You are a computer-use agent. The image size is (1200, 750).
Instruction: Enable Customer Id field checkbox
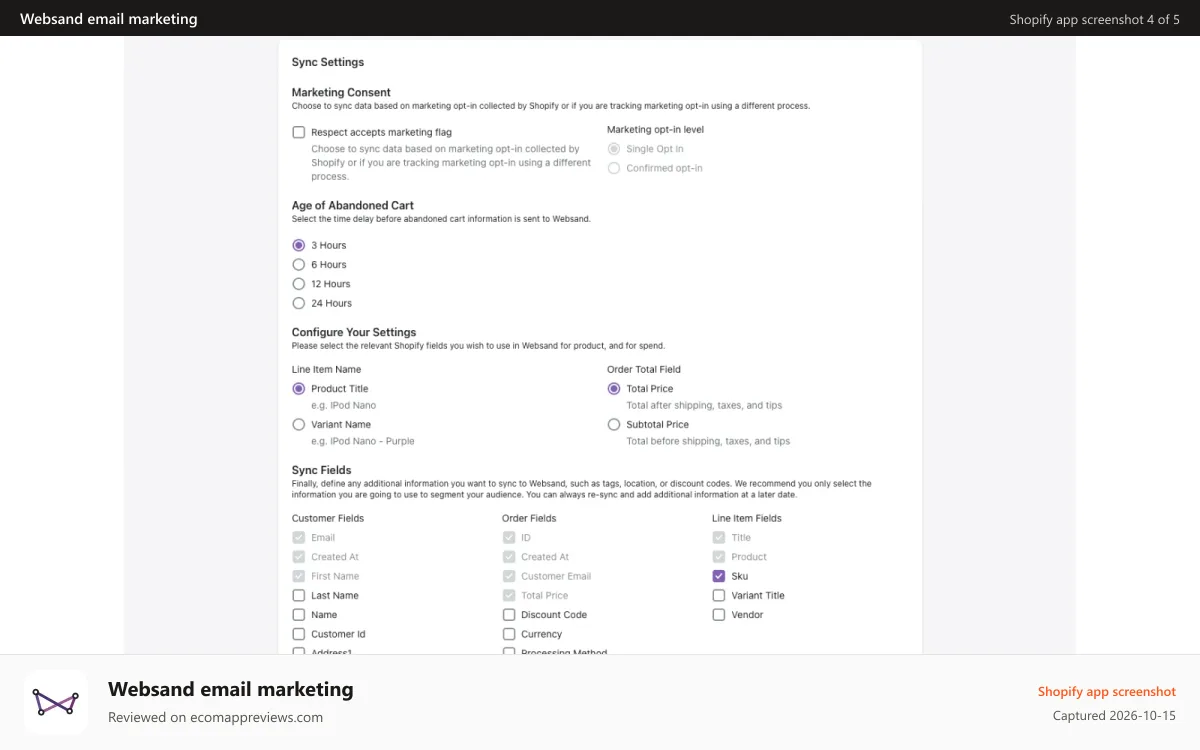298,634
